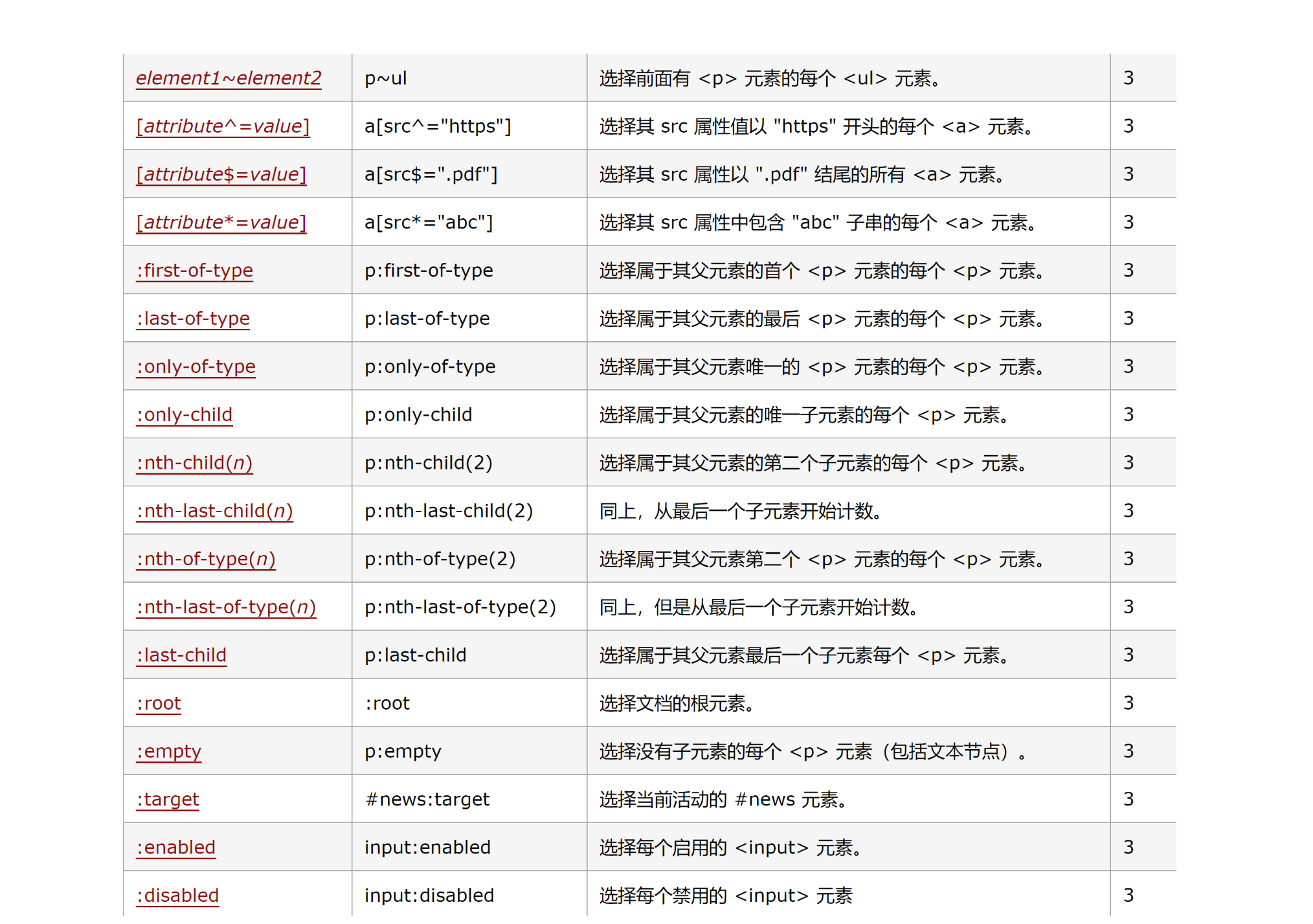
Task: Open the element1~element2 selector link
Action: (228, 78)
